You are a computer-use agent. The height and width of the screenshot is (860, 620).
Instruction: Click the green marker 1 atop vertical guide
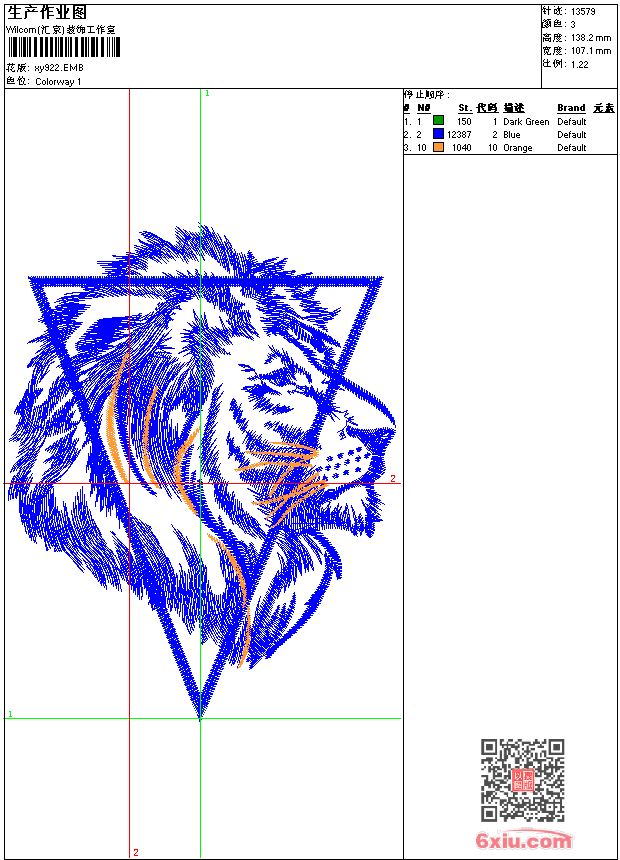point(207,94)
